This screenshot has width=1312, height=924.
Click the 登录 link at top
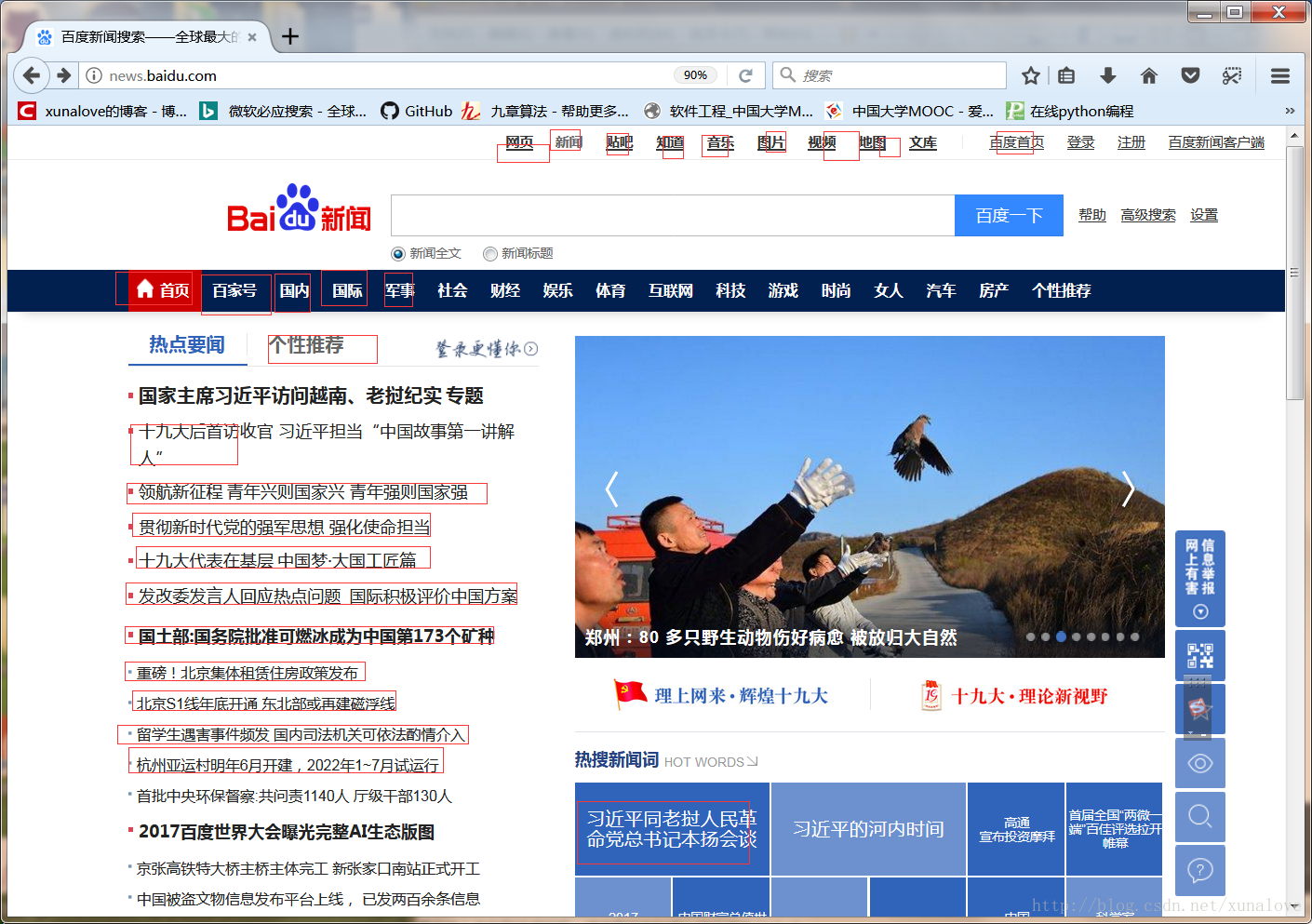point(1080,141)
